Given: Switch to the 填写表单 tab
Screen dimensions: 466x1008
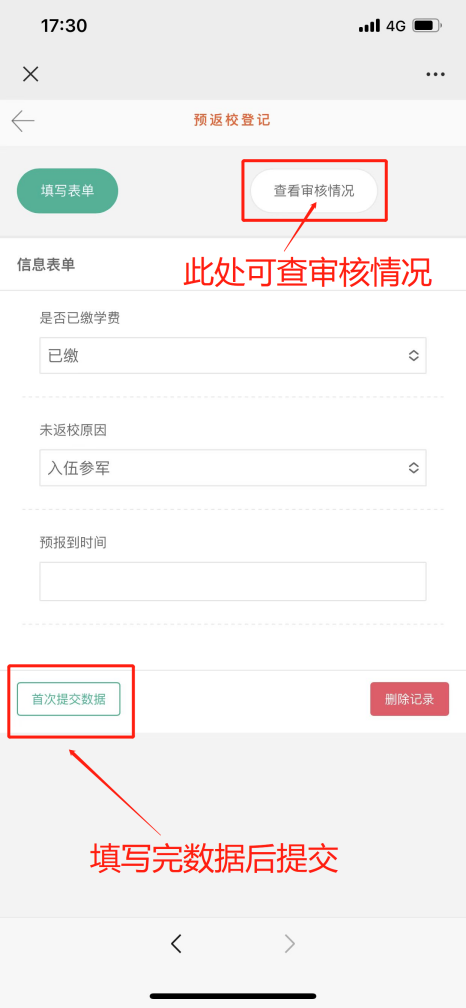Looking at the screenshot, I should [67, 191].
